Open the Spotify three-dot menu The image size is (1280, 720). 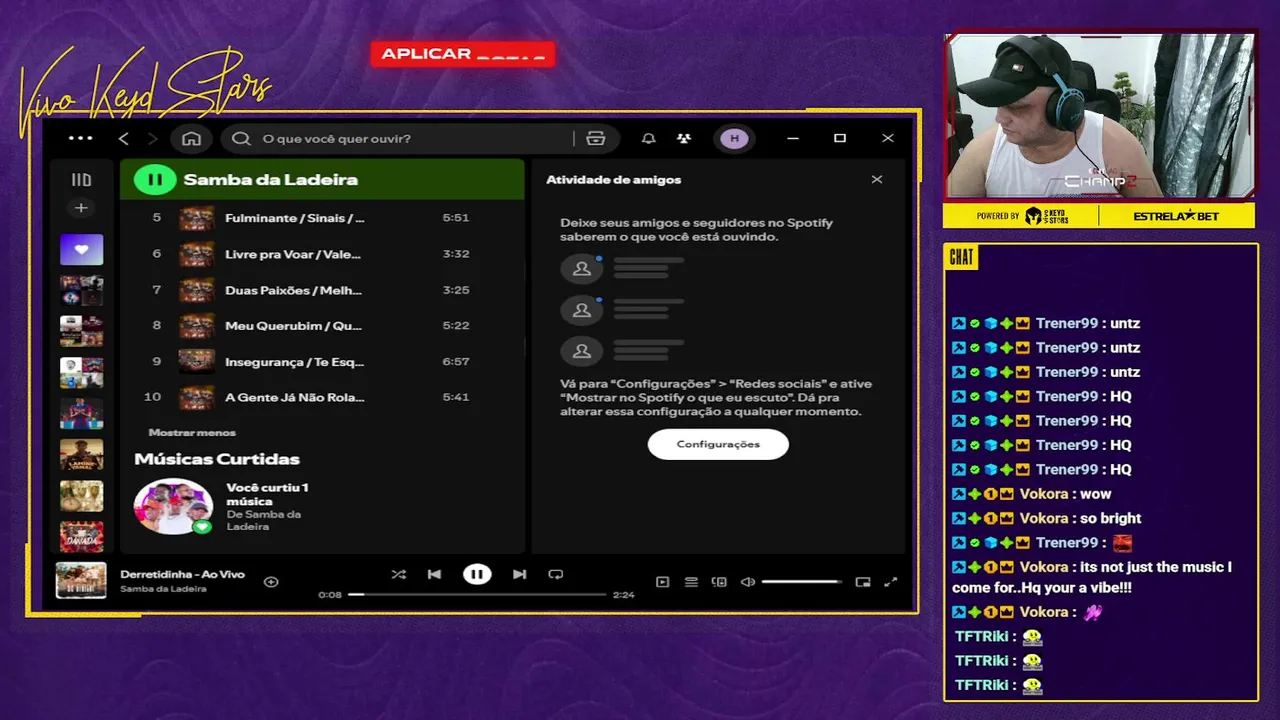[80, 138]
